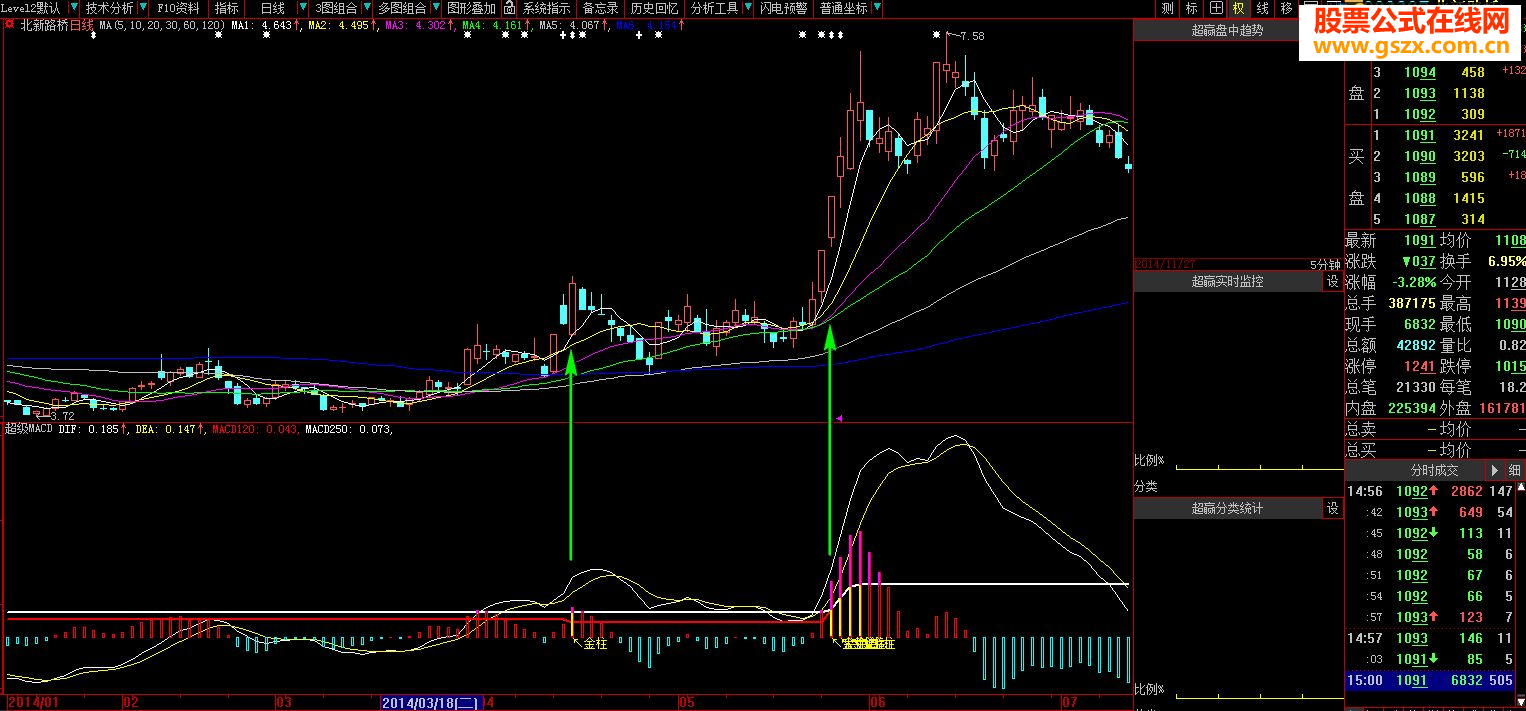Open the 技术分析 menu

pyautogui.click(x=109, y=8)
